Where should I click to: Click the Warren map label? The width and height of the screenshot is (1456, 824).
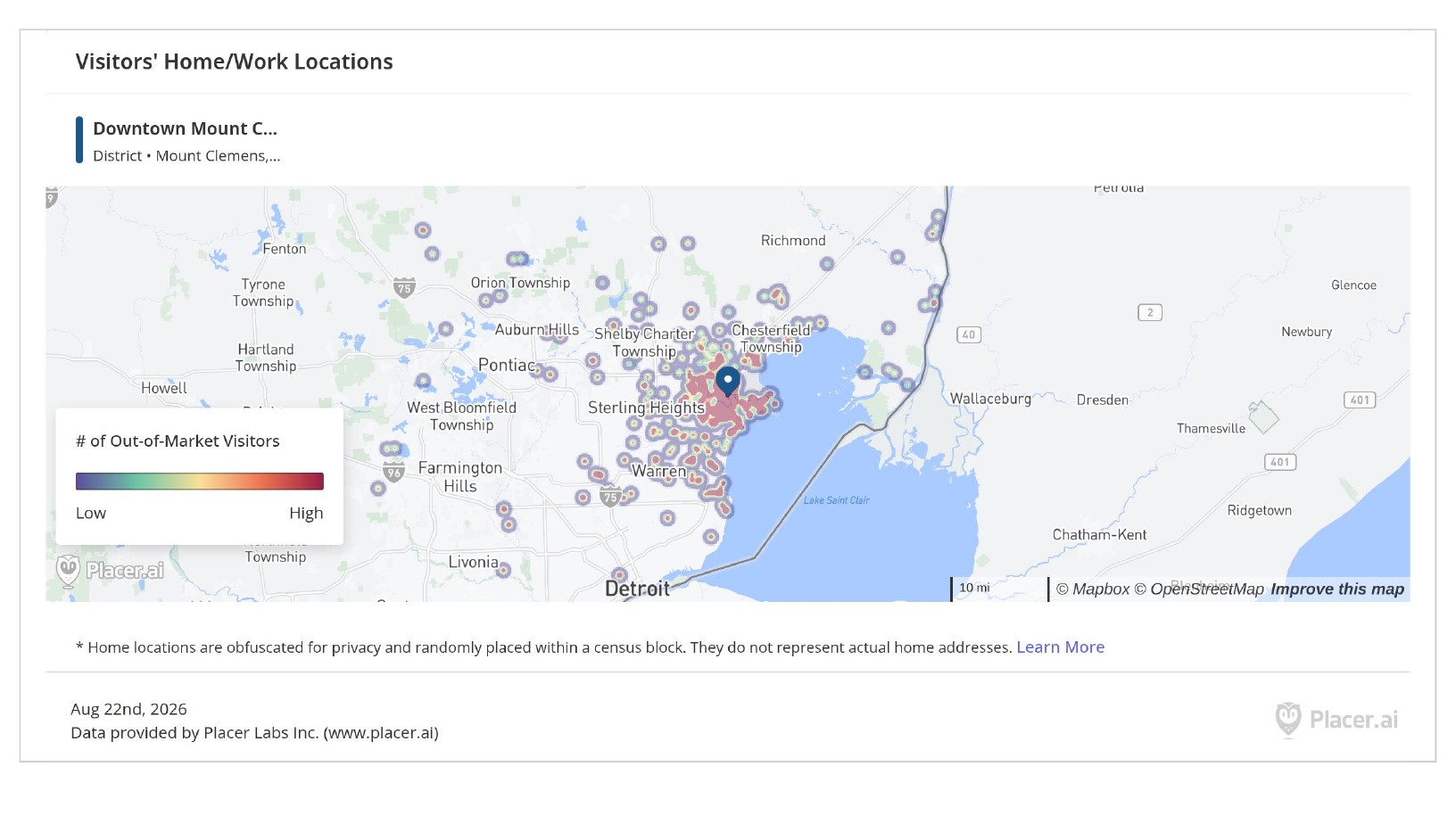click(659, 471)
